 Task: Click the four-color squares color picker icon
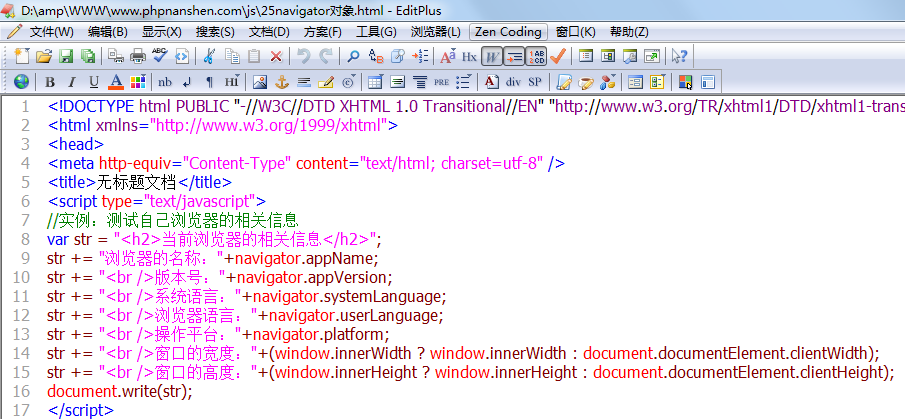coord(686,81)
